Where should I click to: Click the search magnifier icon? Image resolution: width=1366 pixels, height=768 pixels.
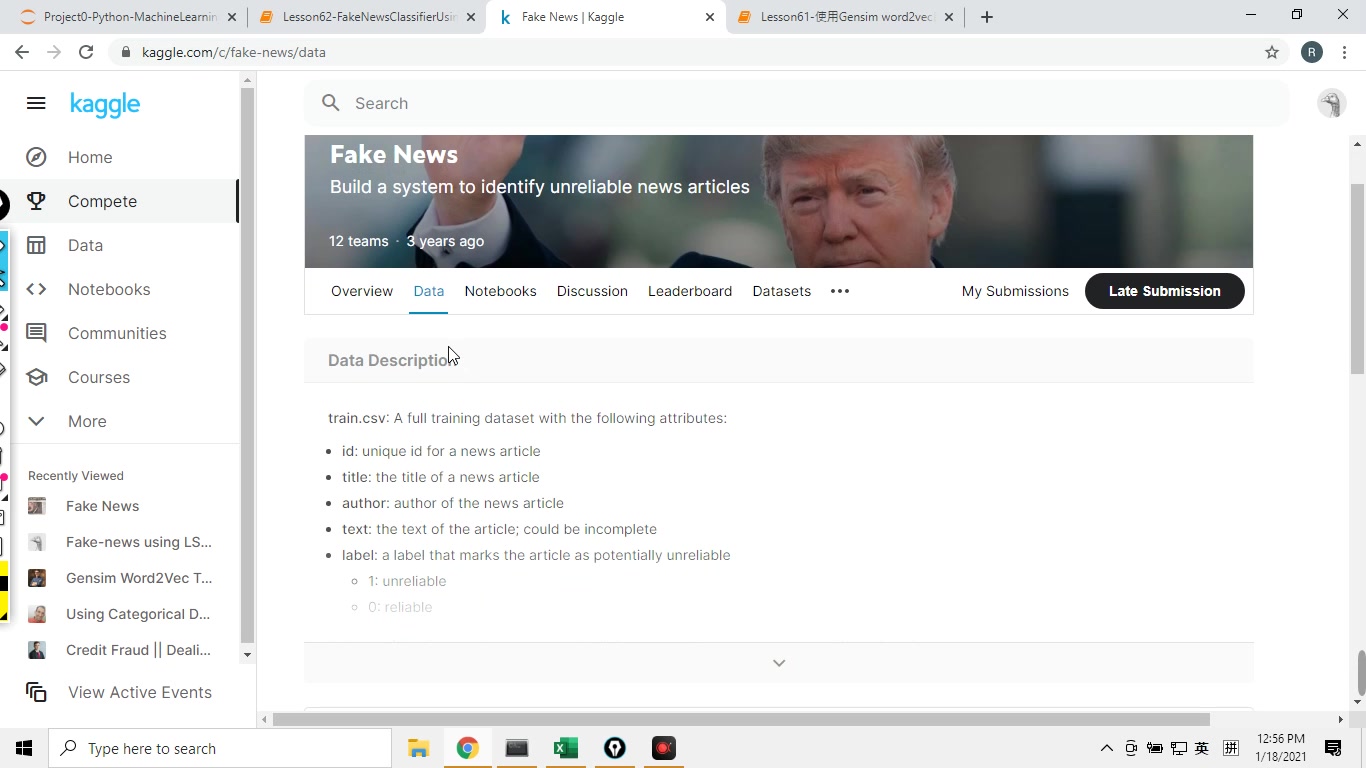pos(331,103)
